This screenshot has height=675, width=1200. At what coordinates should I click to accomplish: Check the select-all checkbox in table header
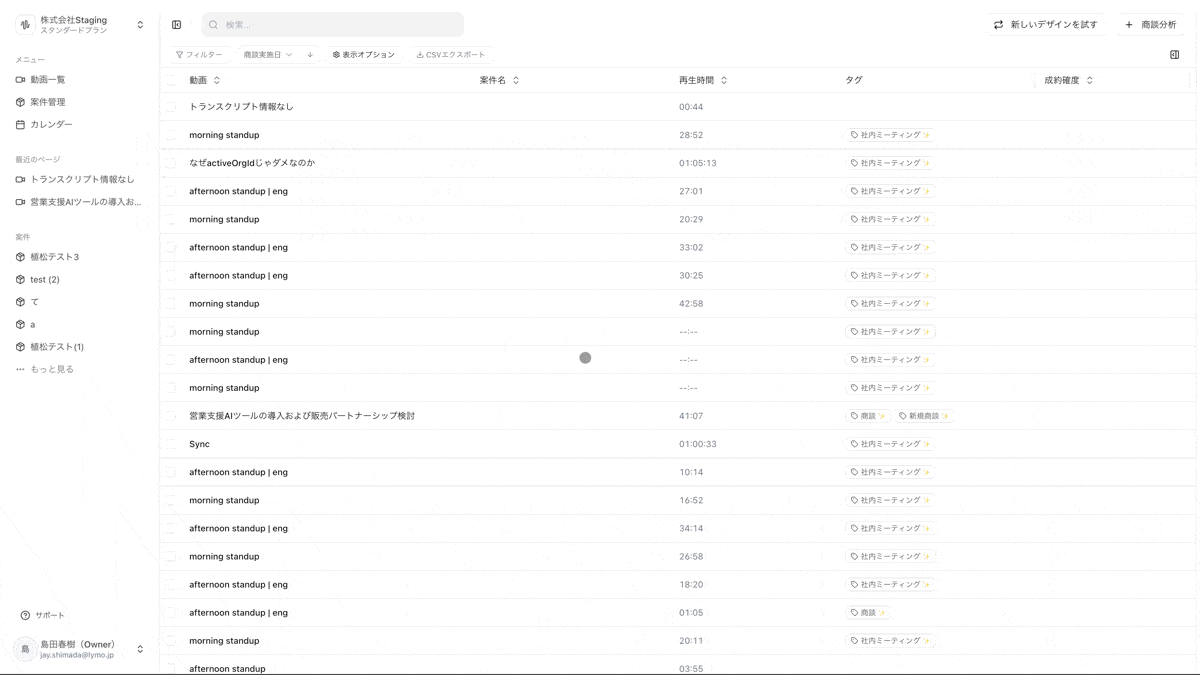[x=171, y=80]
